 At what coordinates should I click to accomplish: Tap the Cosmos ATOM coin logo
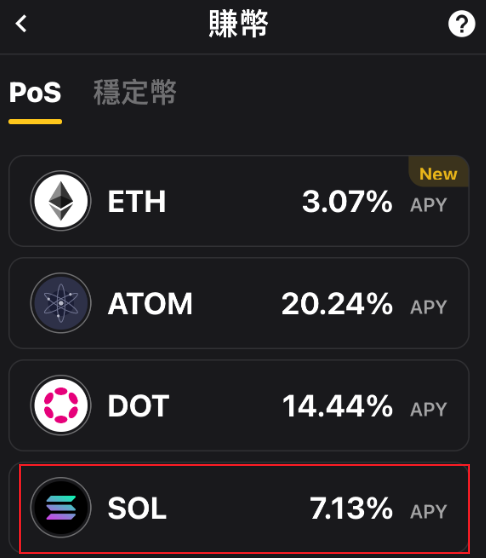pos(61,303)
